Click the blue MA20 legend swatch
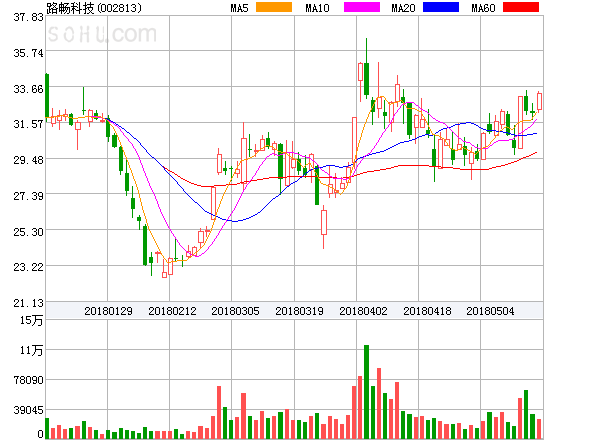This screenshot has width=600, height=440. click(x=441, y=7)
